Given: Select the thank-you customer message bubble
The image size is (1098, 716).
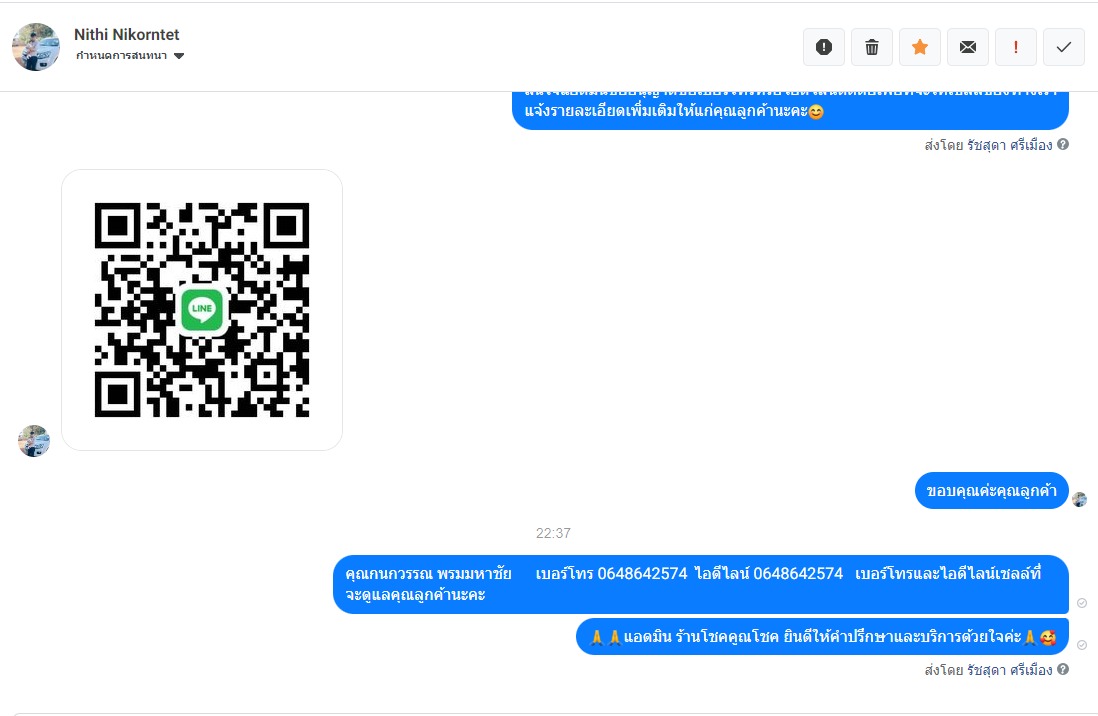Looking at the screenshot, I should [992, 490].
